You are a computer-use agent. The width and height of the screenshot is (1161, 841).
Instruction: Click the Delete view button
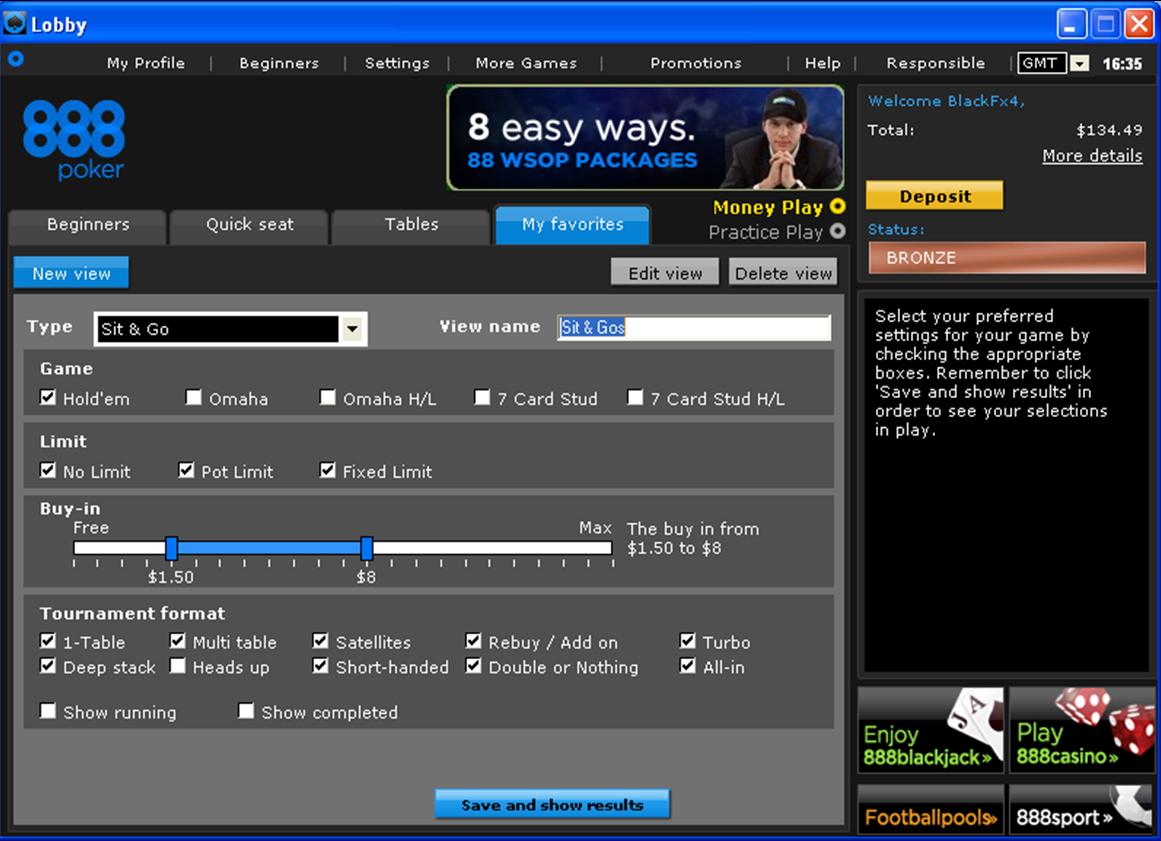point(783,272)
